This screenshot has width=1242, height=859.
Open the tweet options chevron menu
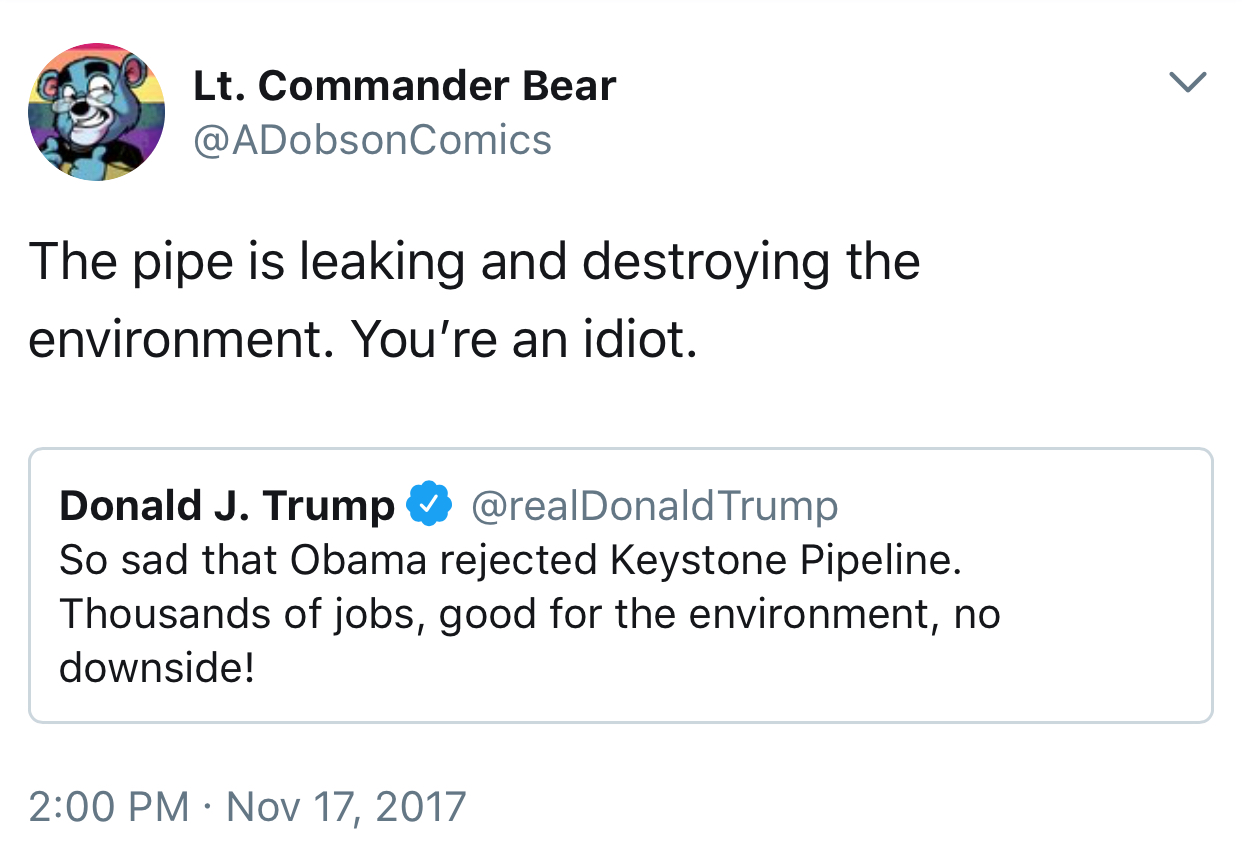click(1188, 82)
